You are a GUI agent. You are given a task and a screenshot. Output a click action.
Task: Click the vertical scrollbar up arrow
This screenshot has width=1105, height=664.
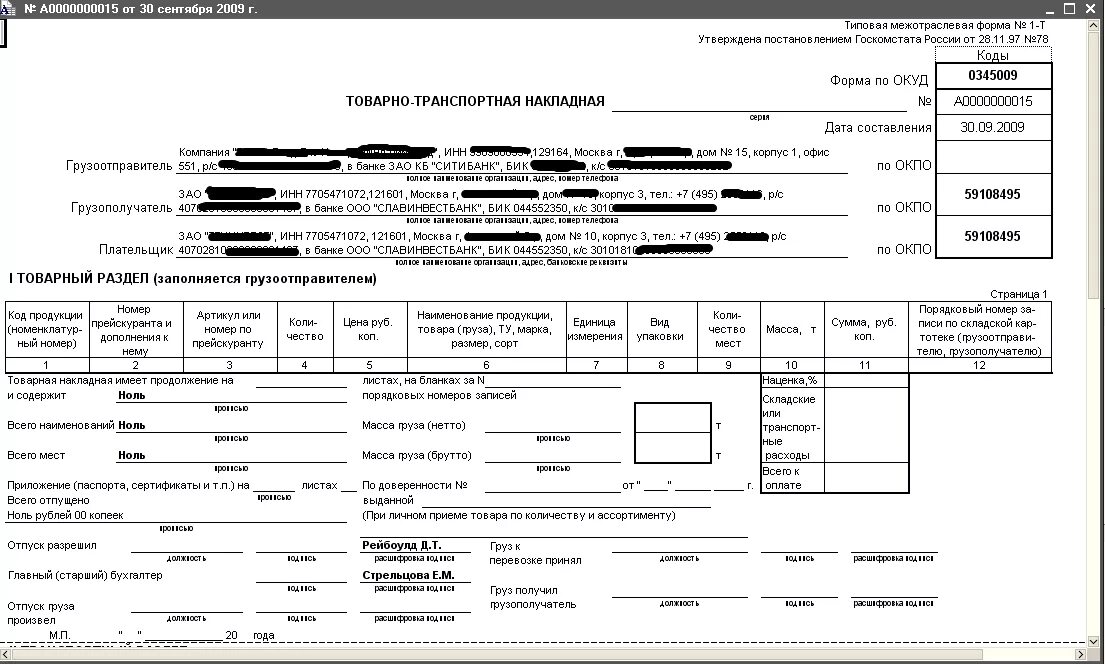click(x=1093, y=26)
